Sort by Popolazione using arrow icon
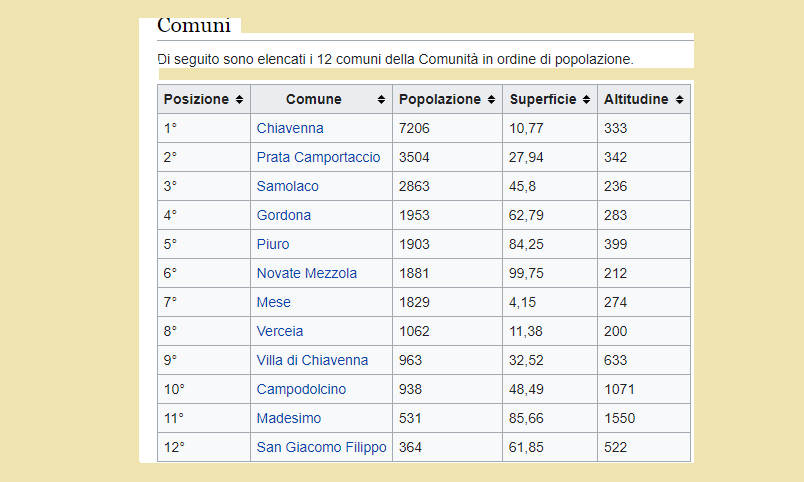804x482 pixels. click(x=491, y=99)
